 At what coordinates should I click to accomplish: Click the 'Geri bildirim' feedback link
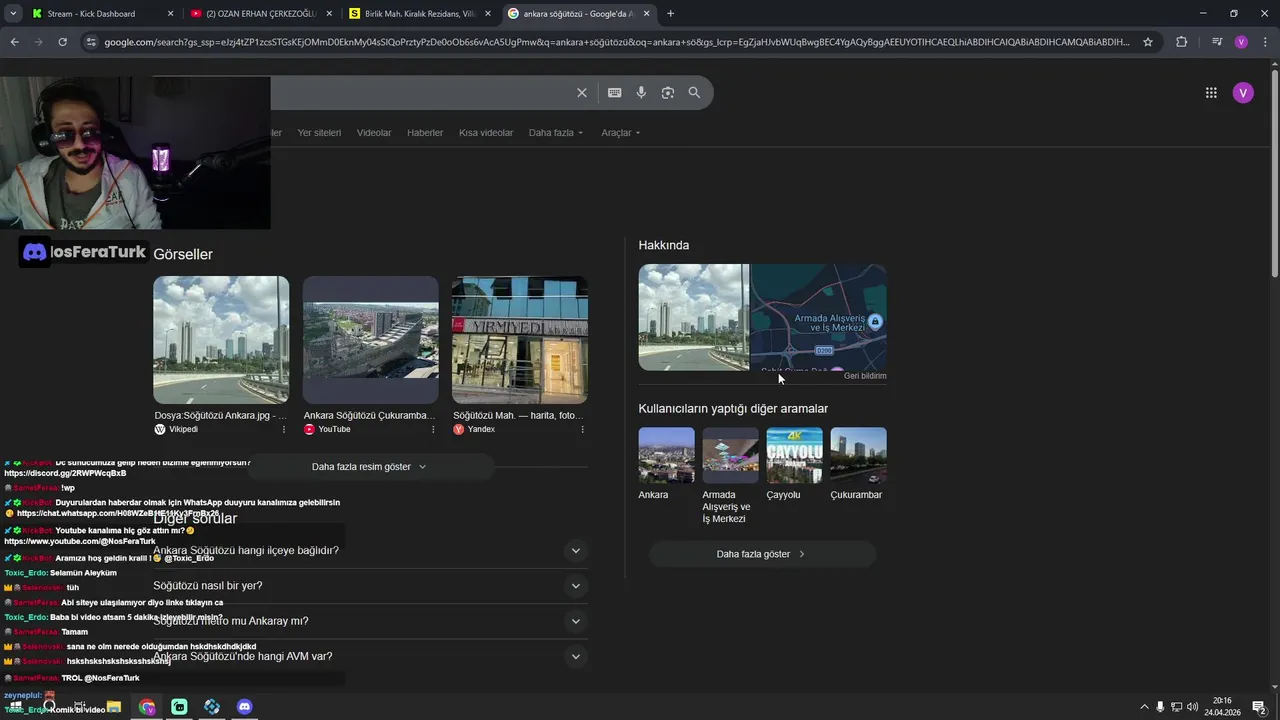coord(865,376)
